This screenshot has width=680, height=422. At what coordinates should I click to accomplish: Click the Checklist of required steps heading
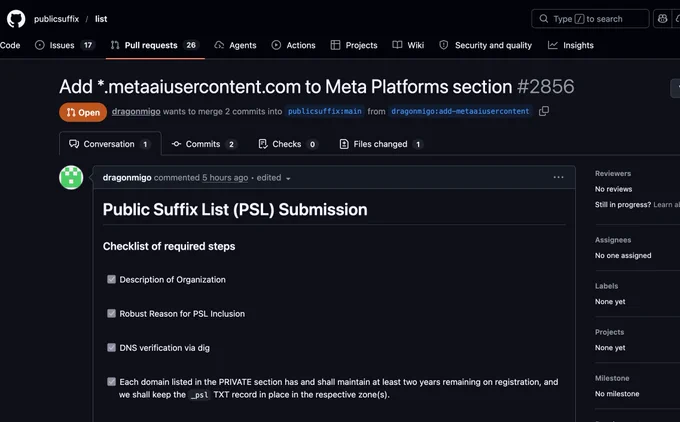point(169,246)
